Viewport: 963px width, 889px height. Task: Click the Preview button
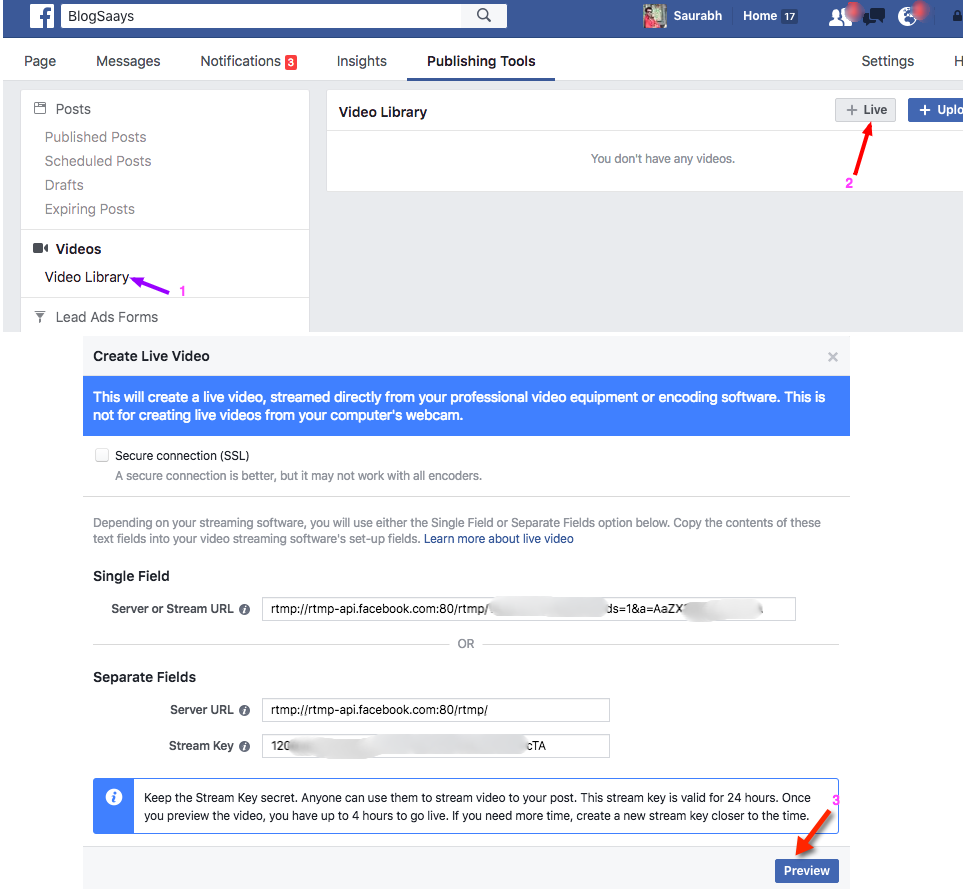pos(806,871)
